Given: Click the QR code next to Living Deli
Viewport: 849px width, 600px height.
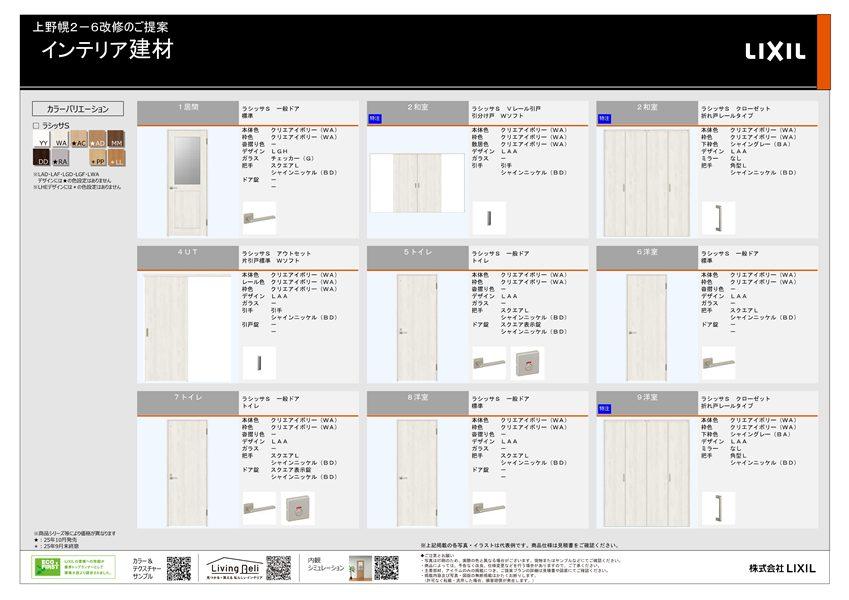Looking at the screenshot, I should (278, 569).
